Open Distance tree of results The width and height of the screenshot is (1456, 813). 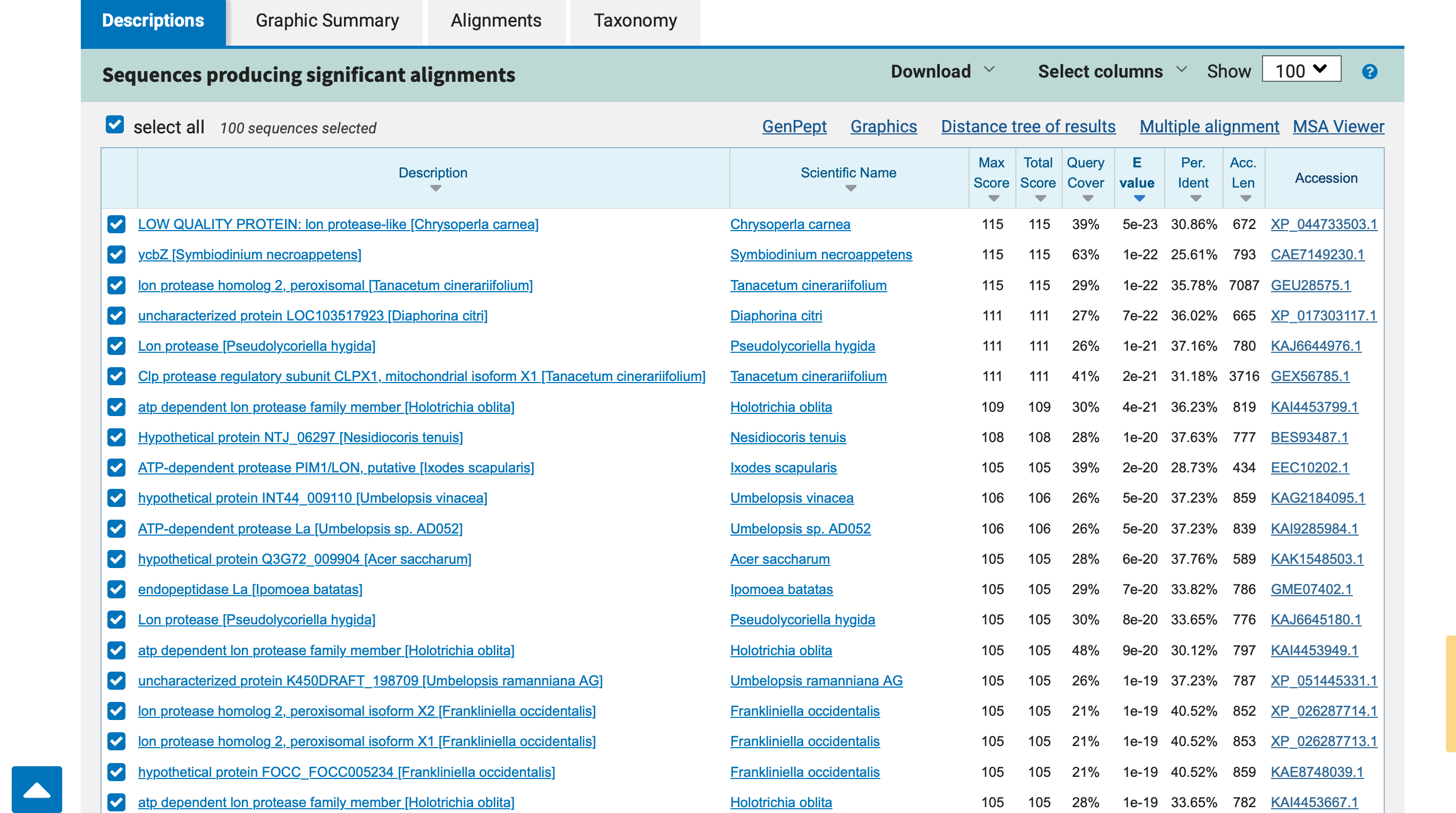coord(1028,126)
